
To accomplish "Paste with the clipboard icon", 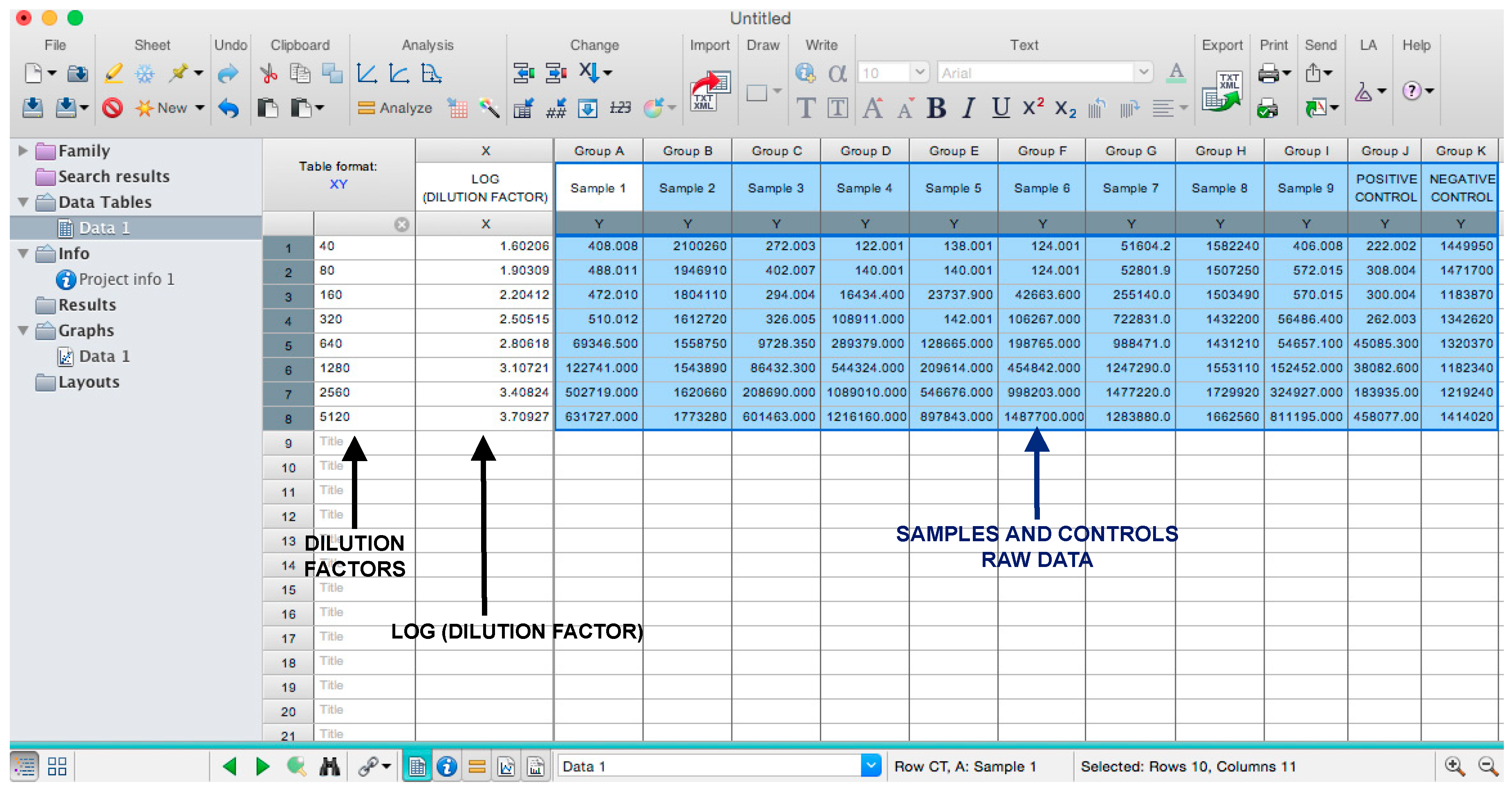I will coord(268,108).
